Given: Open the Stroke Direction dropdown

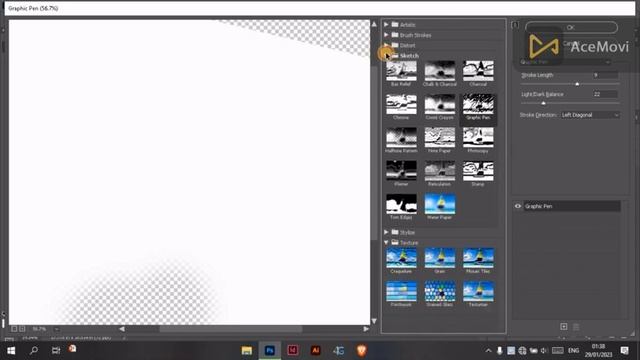Looking at the screenshot, I should coord(590,115).
